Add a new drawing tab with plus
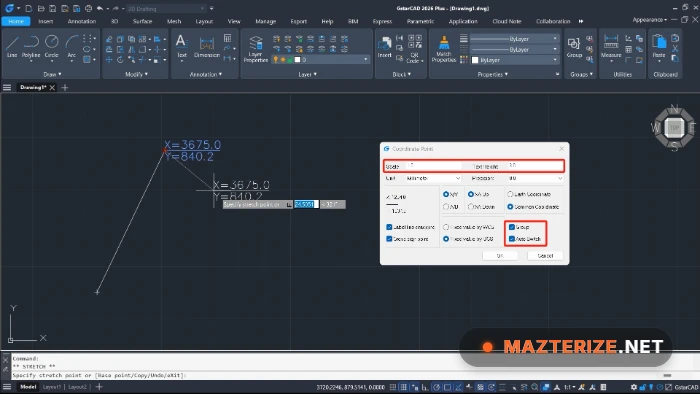This screenshot has height=394, width=700. [x=65, y=87]
